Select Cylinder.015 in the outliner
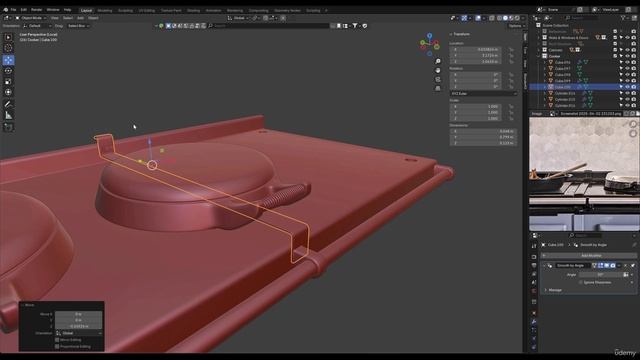 pos(565,99)
